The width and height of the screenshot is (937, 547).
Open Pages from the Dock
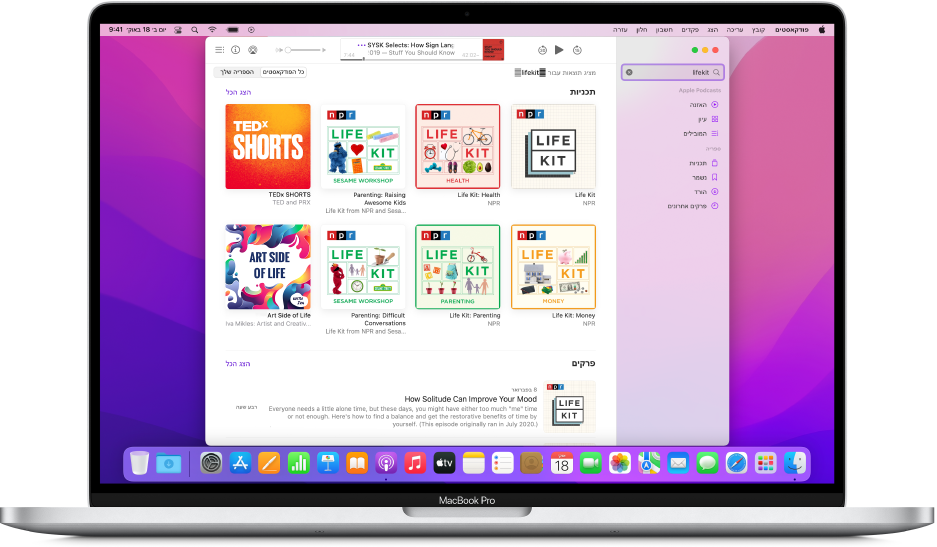(269, 463)
